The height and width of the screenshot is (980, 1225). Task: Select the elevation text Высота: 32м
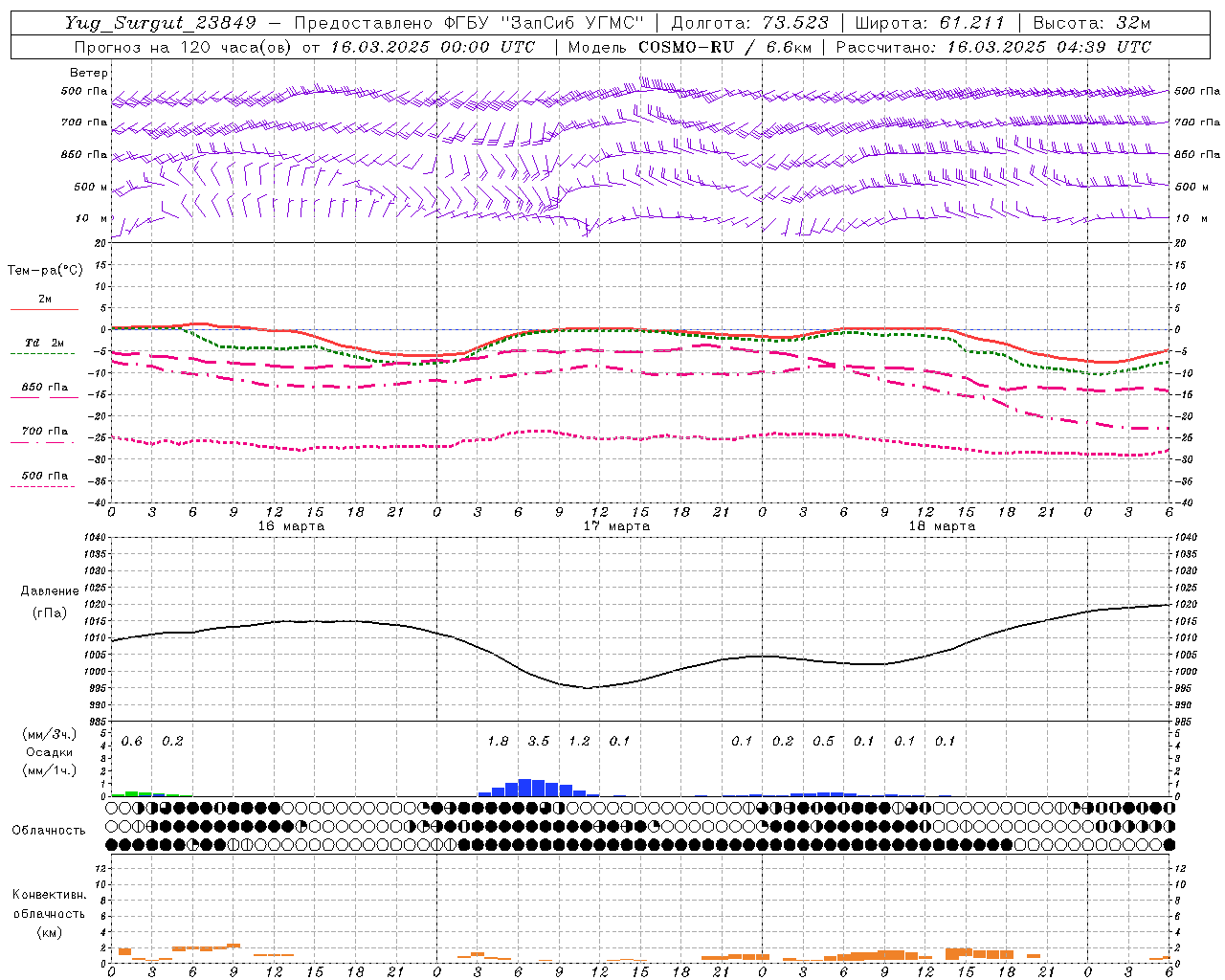1091,23
